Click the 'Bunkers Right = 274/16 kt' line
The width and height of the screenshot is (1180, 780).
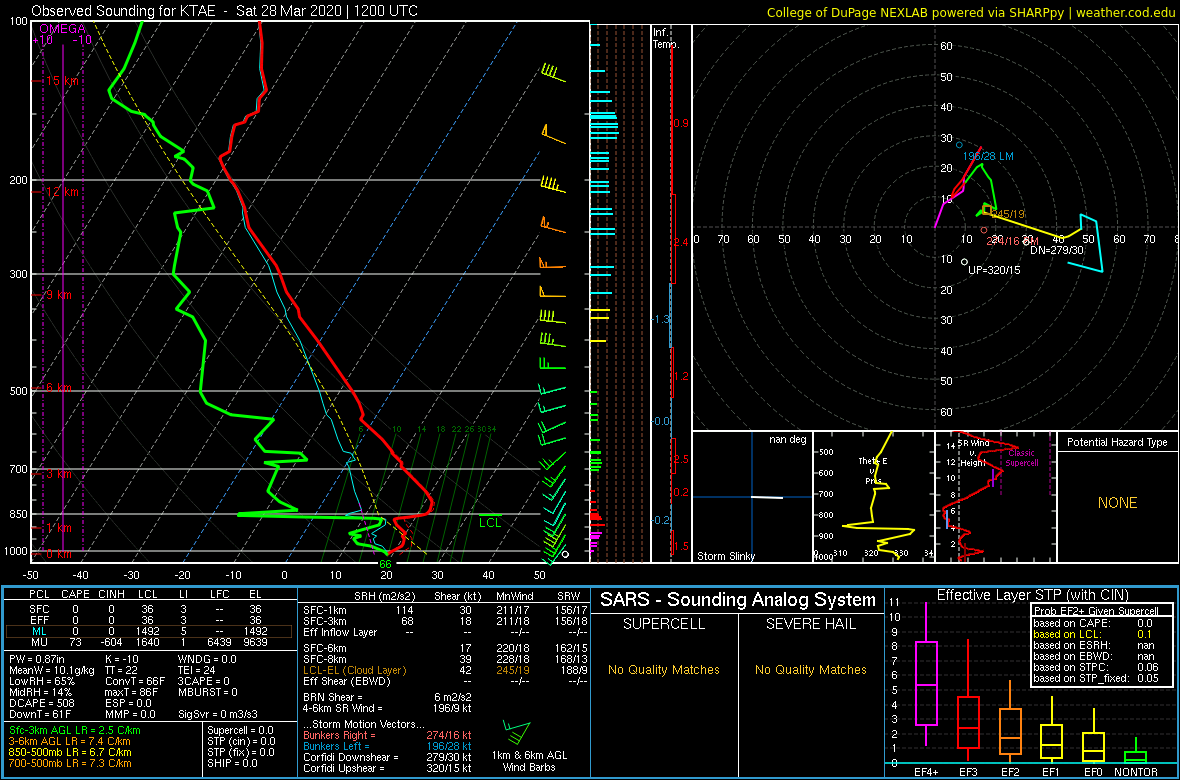click(387, 734)
